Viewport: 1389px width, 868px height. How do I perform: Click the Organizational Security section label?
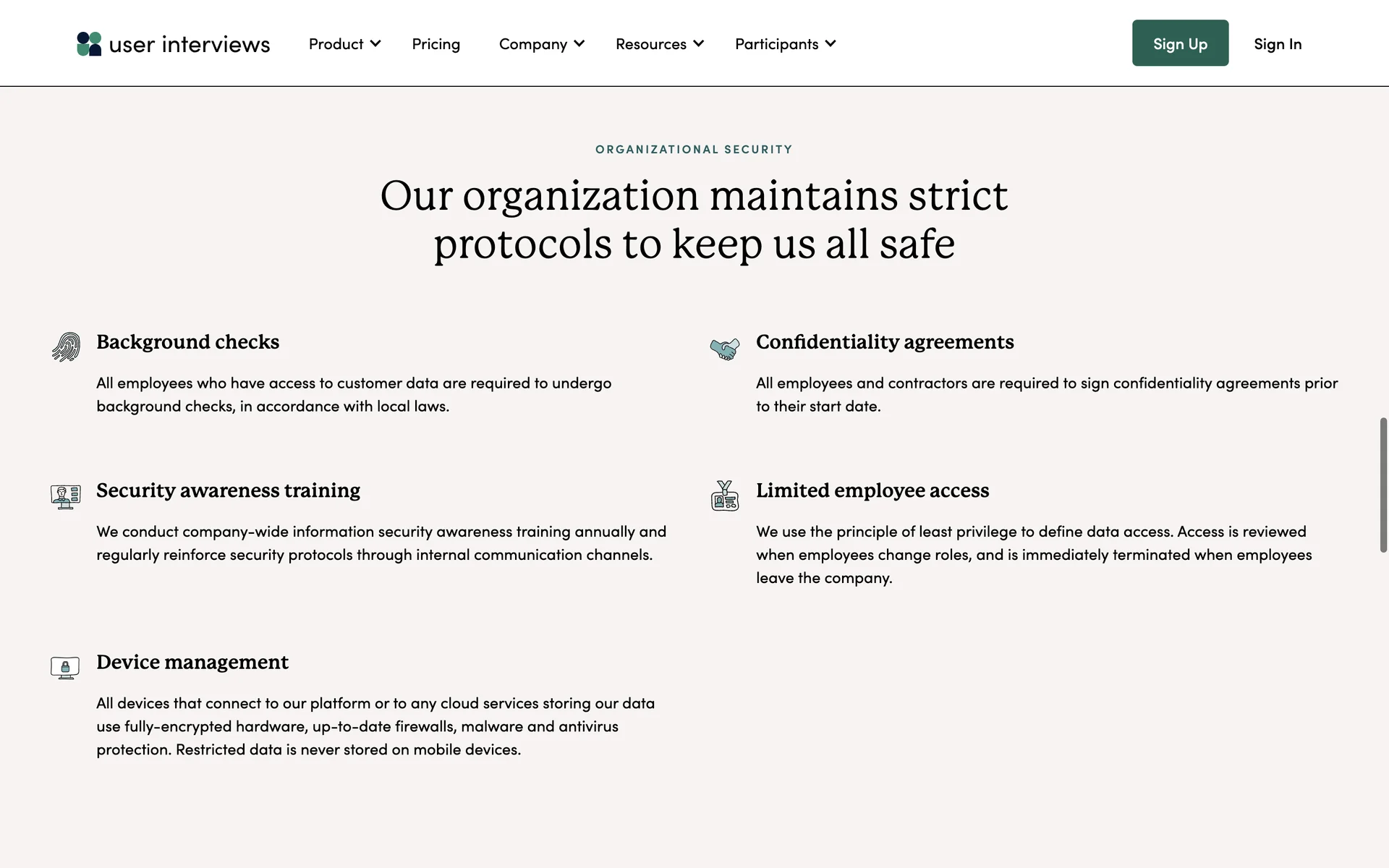point(694,149)
